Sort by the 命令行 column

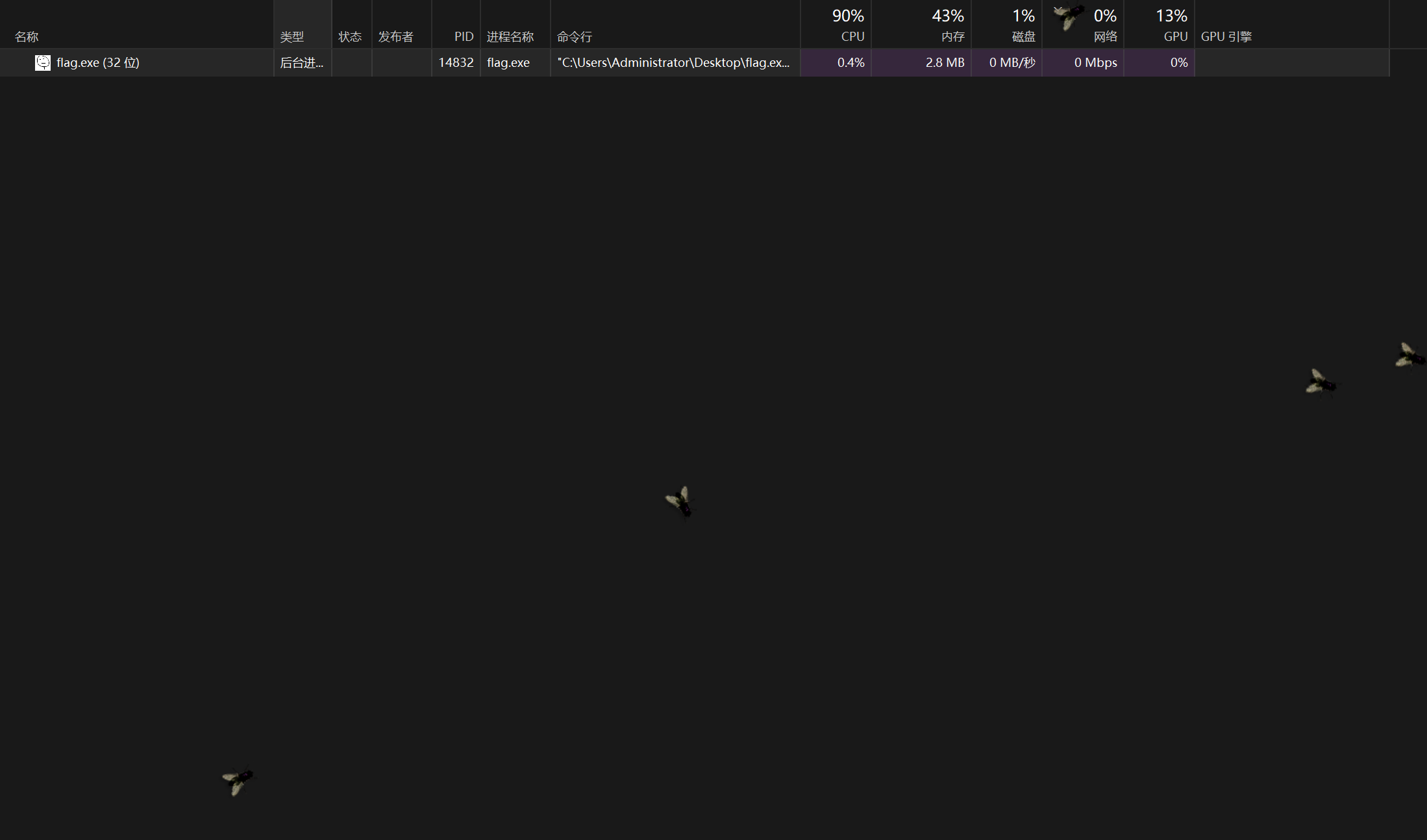coord(575,36)
